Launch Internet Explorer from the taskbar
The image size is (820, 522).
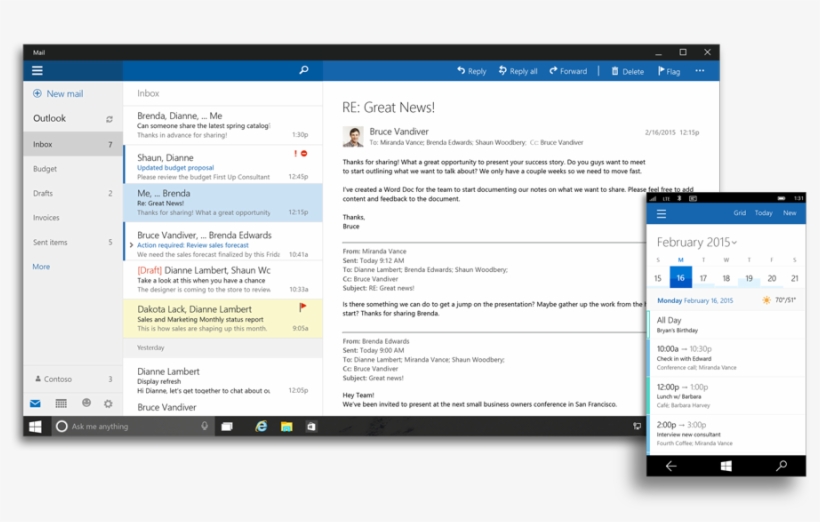click(260, 426)
